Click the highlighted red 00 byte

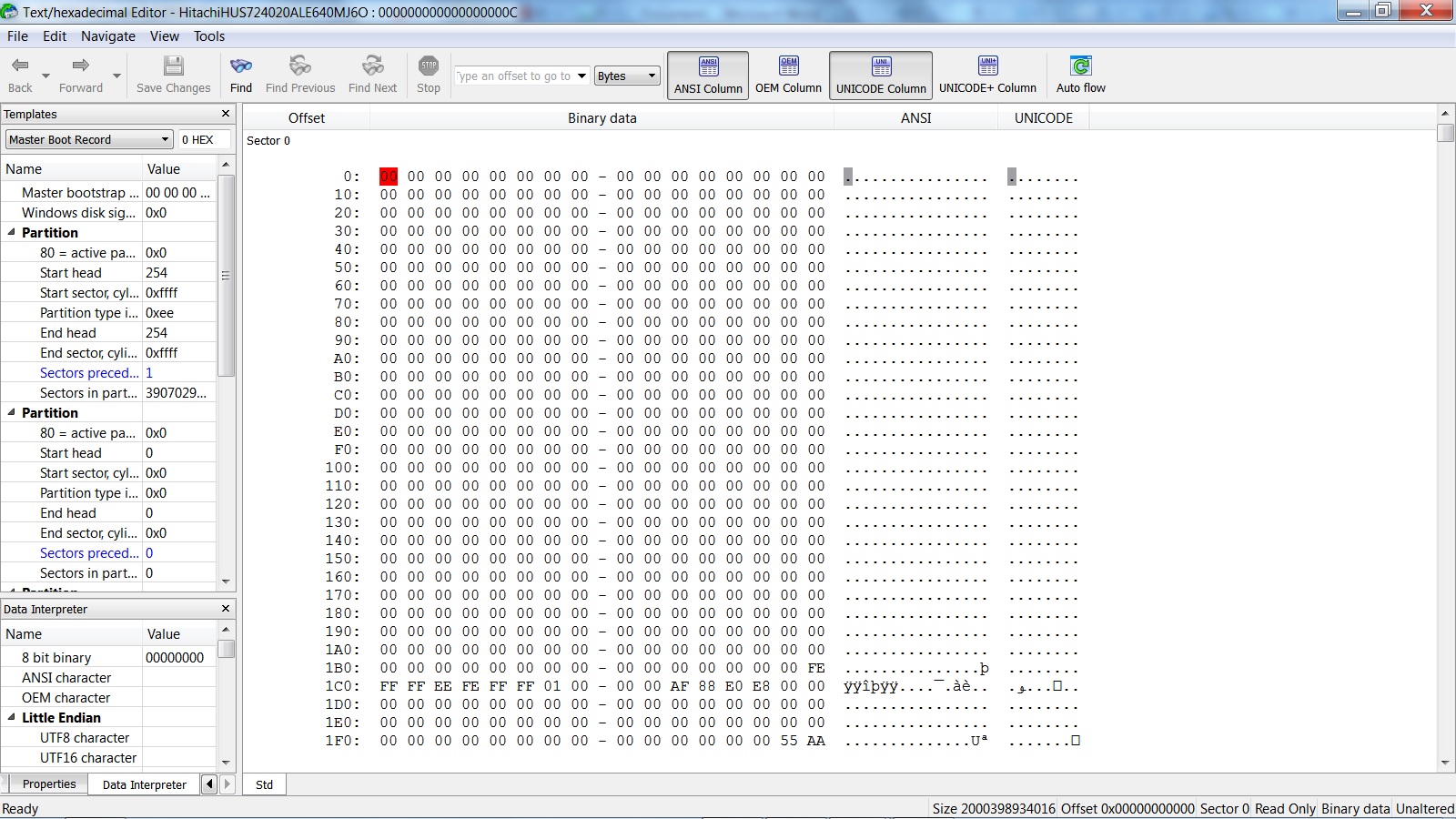(389, 177)
